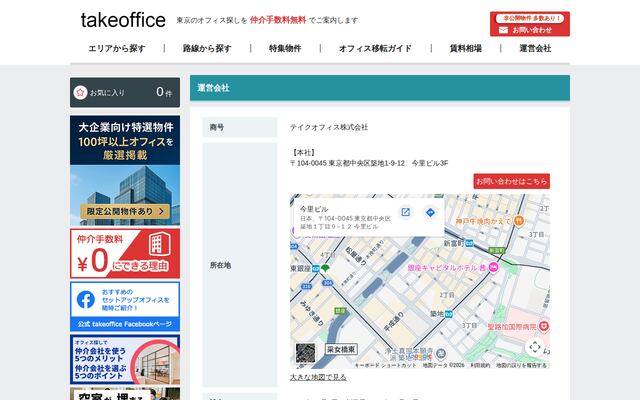Viewport: 640px width, 400px height.
Task: Click 今里ビル title in map info card
Action: coord(314,209)
